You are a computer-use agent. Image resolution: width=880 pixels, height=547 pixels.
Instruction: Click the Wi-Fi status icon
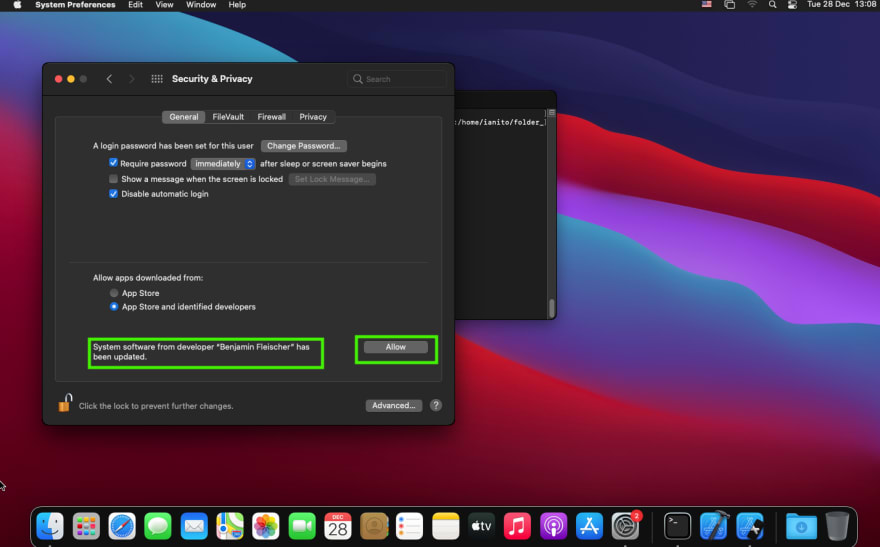click(752, 4)
